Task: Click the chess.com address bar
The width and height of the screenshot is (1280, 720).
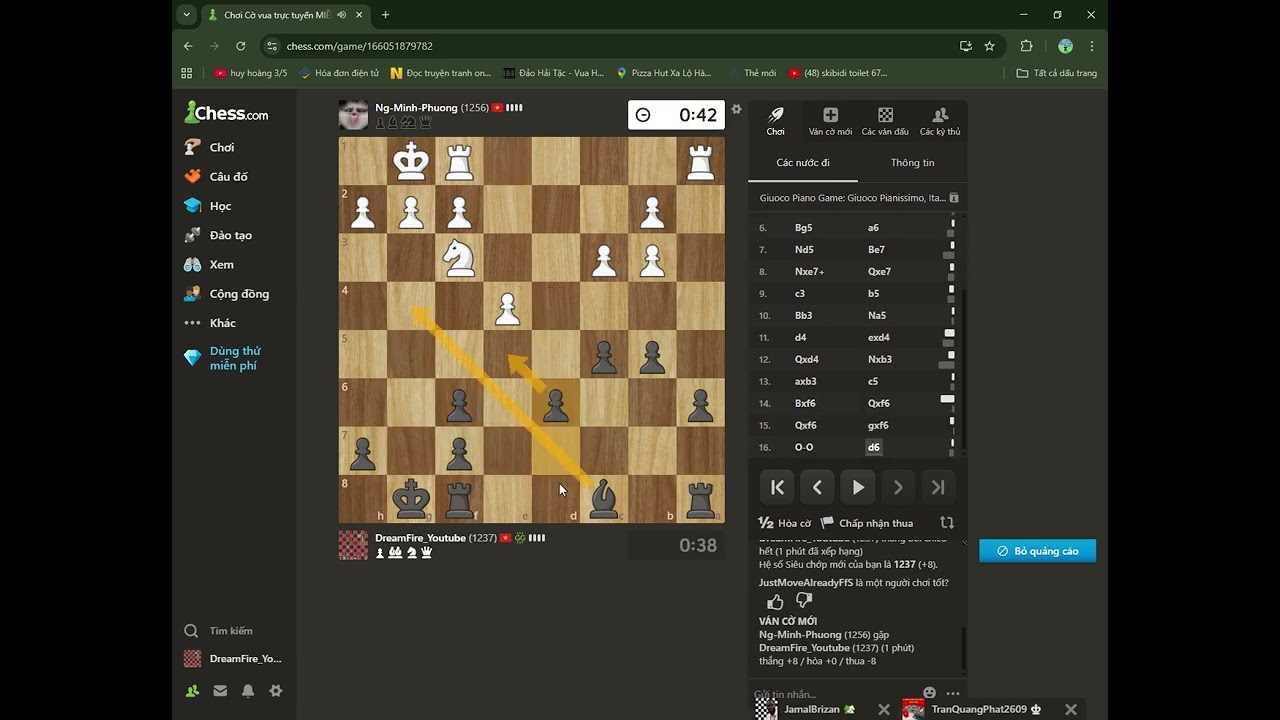Action: 610,46
